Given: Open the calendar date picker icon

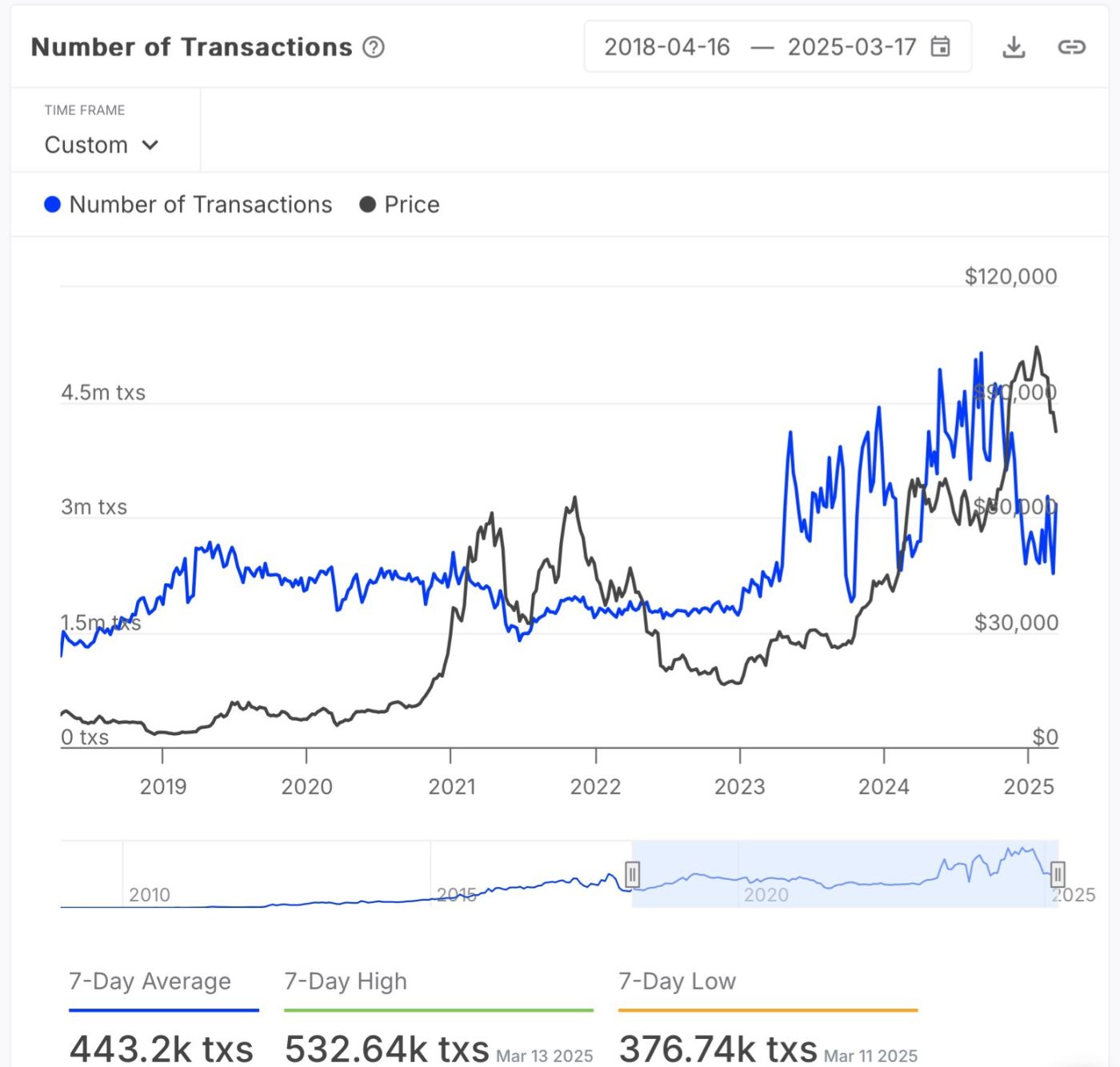Looking at the screenshot, I should 941,47.
